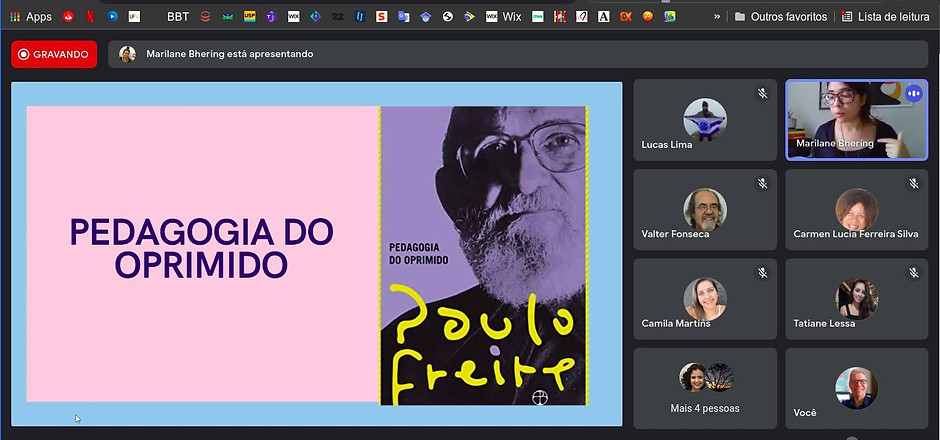Open the Apps shortcut in bookmarks bar
This screenshot has height=440, width=940.
(31, 17)
